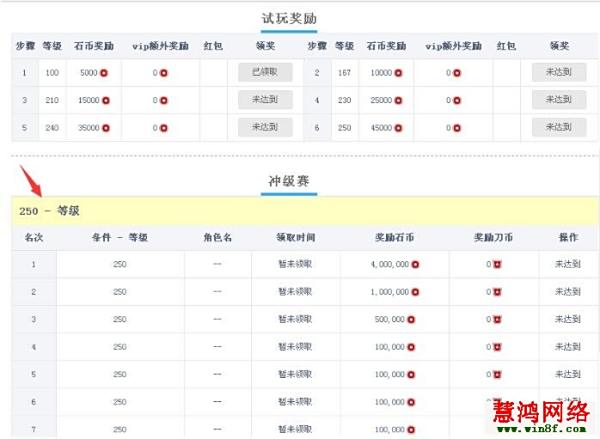Click rank 4 奖励刀币 knife-coin icon

[x=497, y=347]
